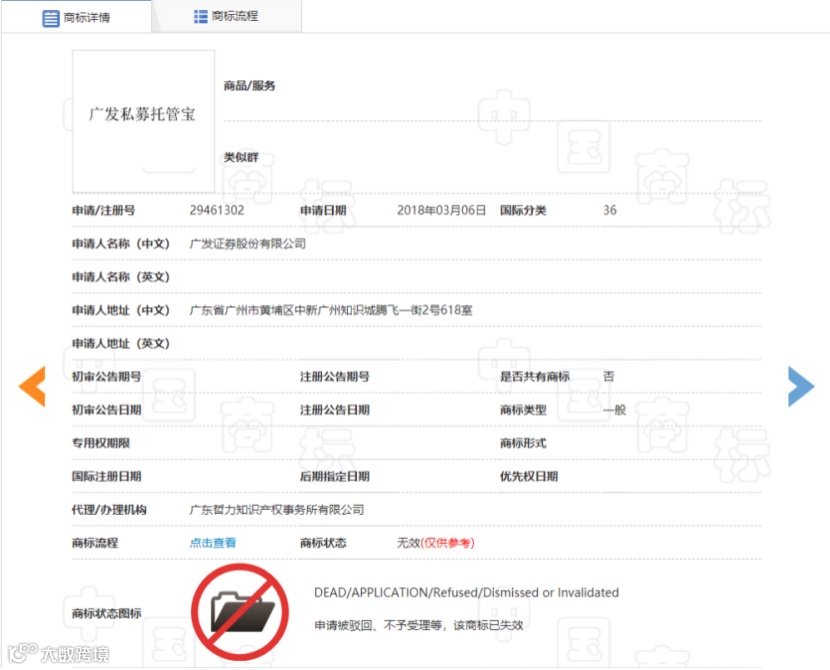Click the 商标流程 tab icon
The image size is (830, 670).
(x=201, y=16)
